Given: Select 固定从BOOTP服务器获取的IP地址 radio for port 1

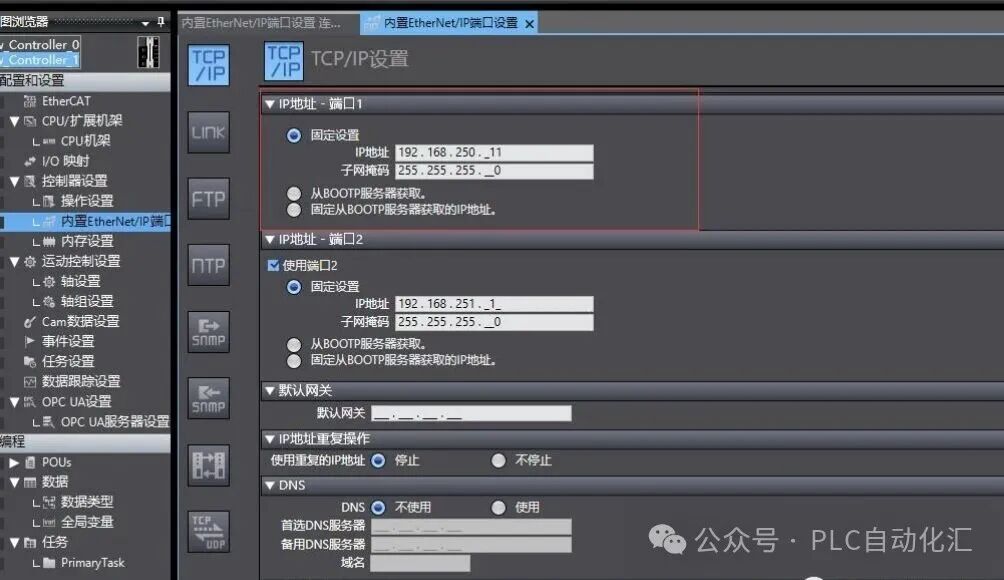Looking at the screenshot, I should [x=294, y=210].
